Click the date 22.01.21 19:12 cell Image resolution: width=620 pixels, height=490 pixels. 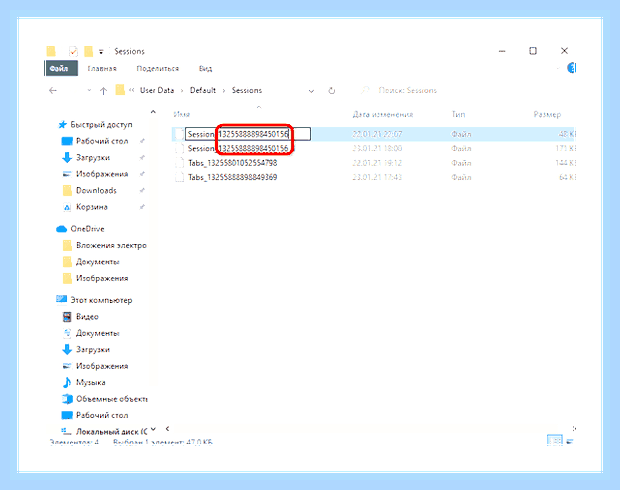(x=377, y=163)
